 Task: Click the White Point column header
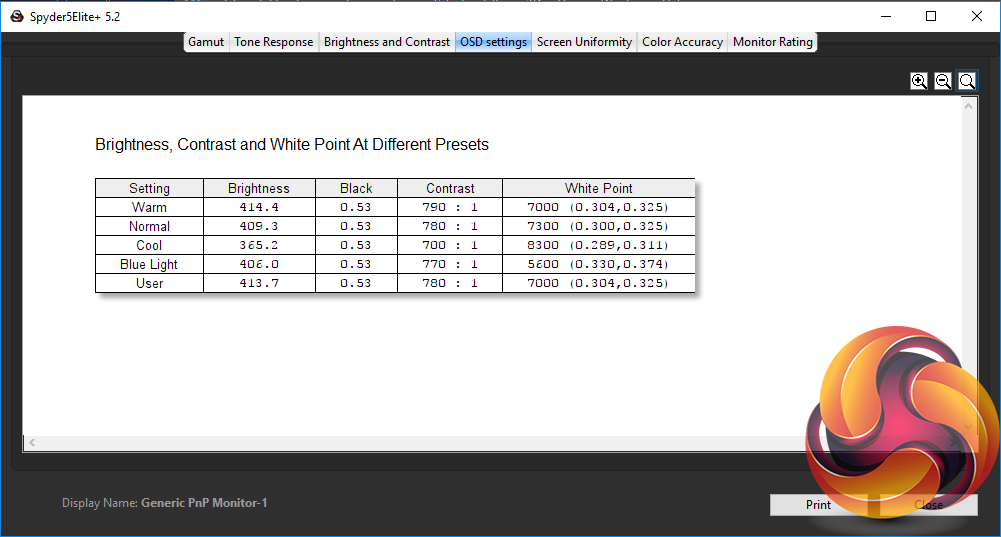click(x=598, y=188)
